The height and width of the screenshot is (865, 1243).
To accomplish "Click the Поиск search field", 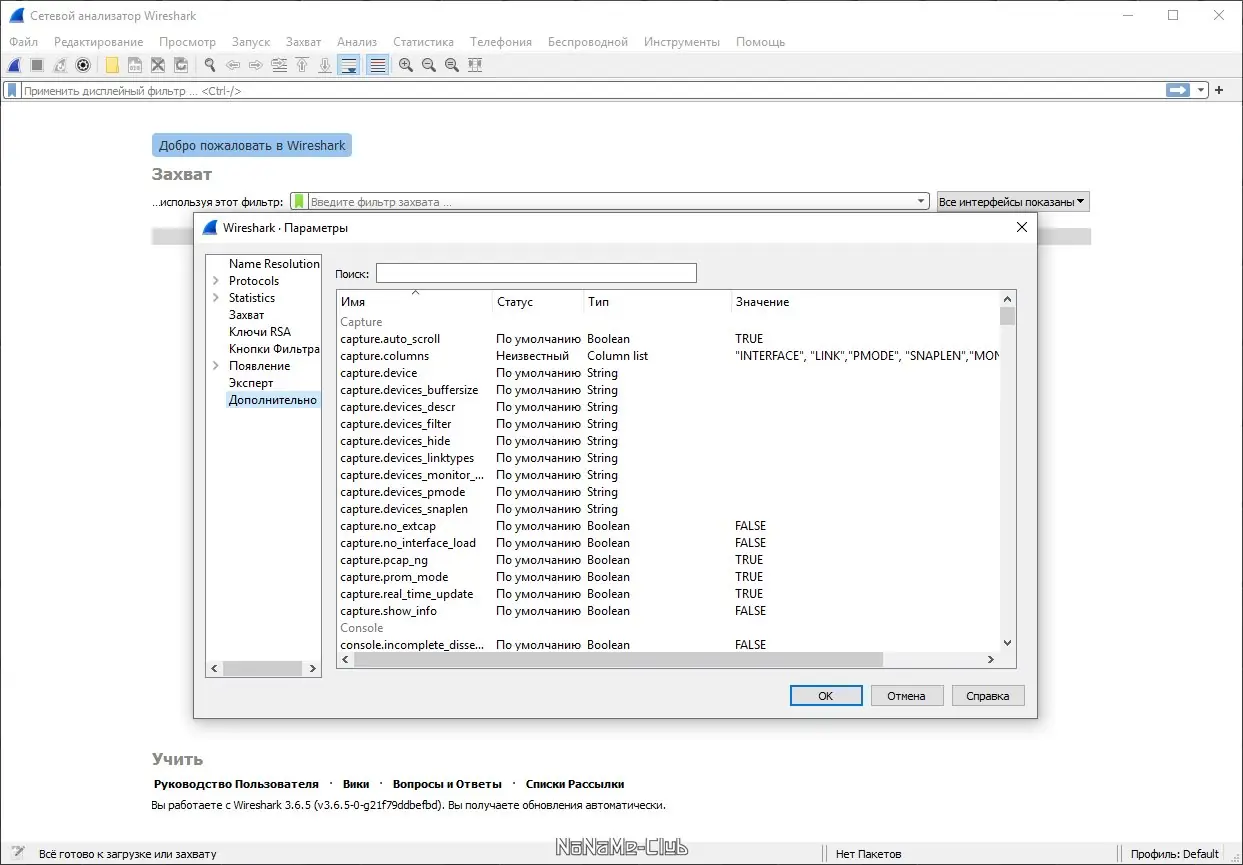I will (x=536, y=273).
